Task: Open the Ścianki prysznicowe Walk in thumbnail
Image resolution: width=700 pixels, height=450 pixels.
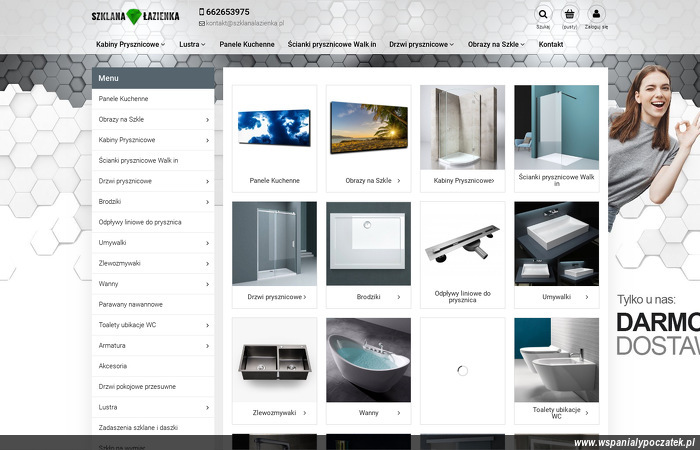Action: tap(556, 127)
